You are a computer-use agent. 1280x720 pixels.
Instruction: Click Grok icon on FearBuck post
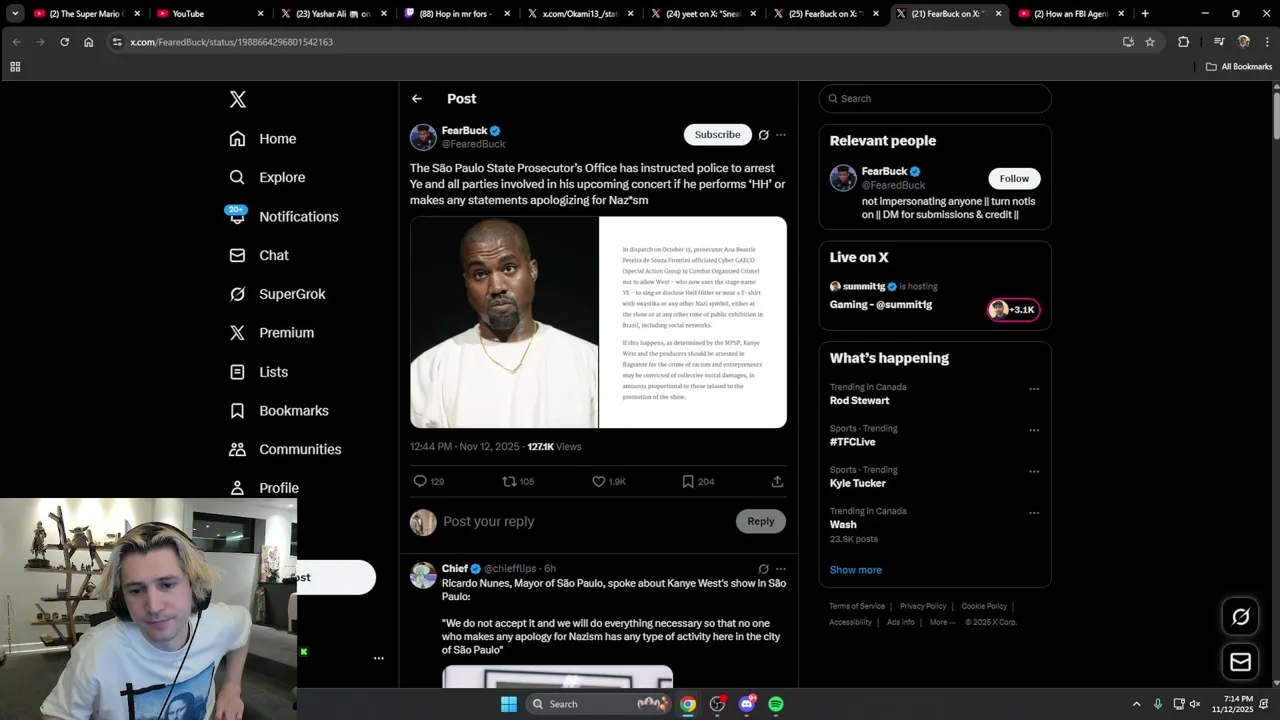tap(764, 135)
